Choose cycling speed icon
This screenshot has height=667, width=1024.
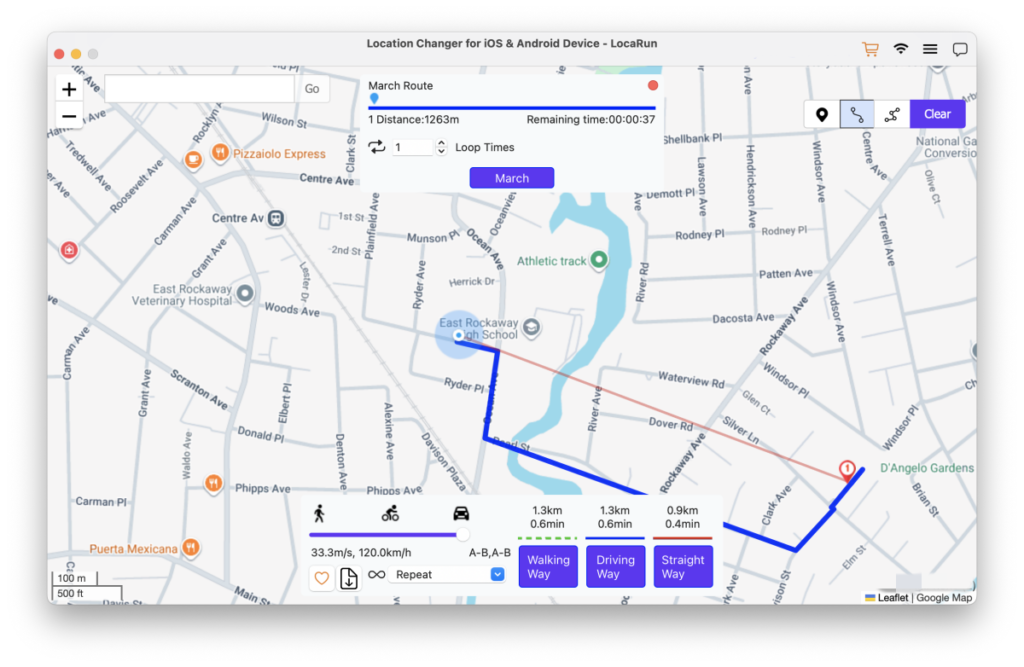[x=390, y=513]
